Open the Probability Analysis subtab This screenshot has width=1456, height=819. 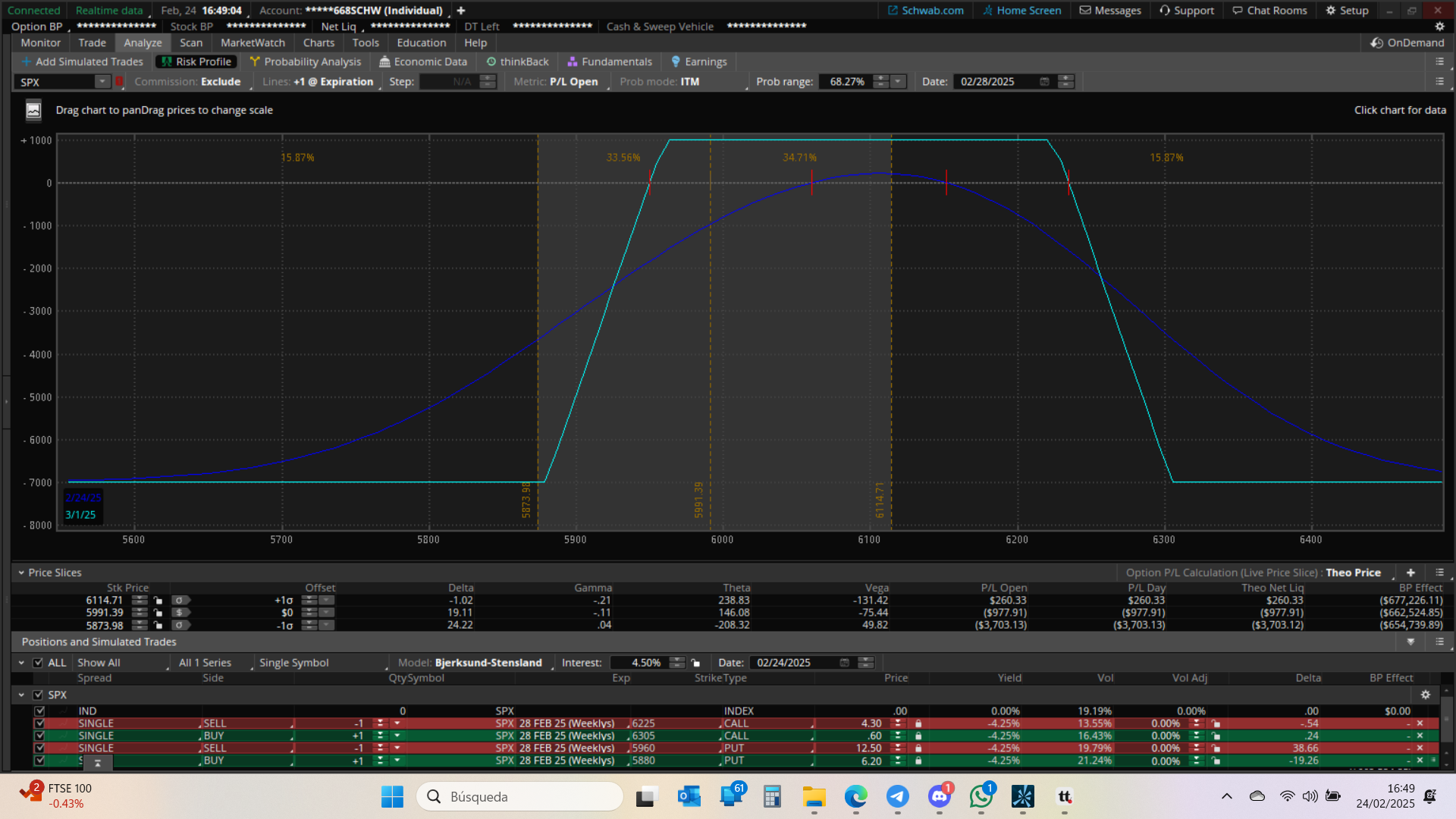306,62
